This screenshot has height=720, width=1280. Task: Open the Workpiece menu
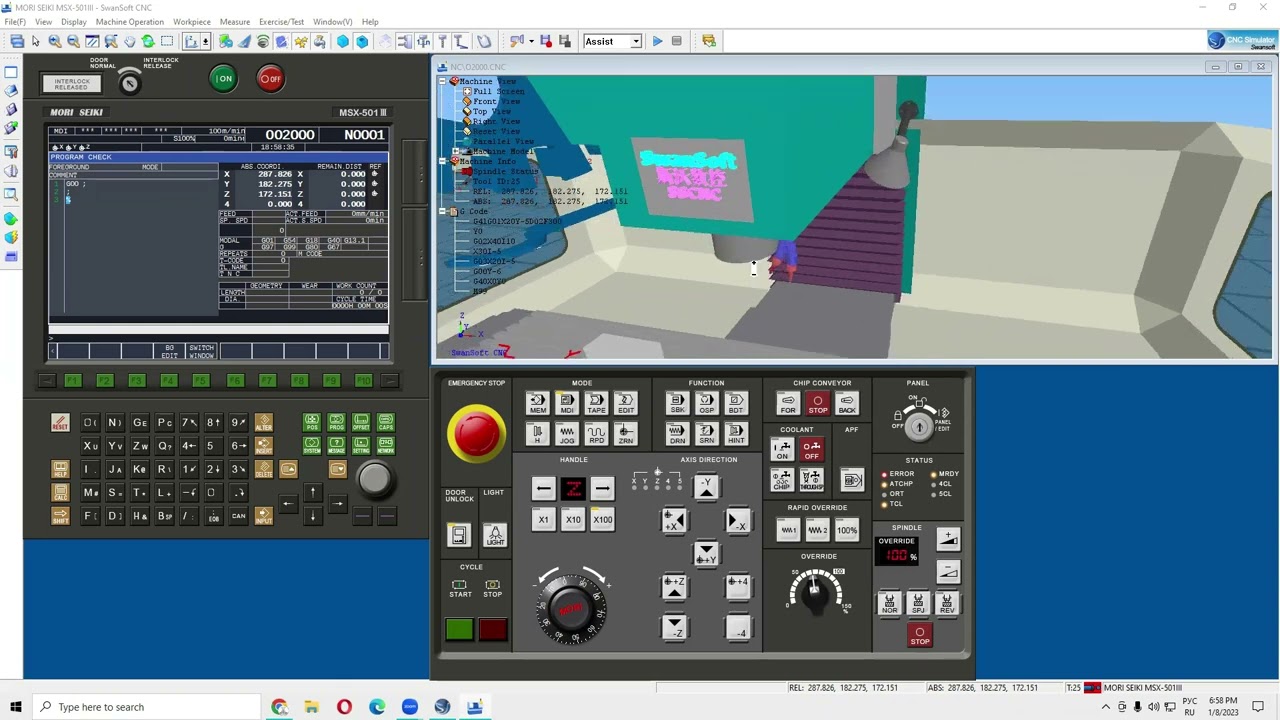tap(192, 21)
